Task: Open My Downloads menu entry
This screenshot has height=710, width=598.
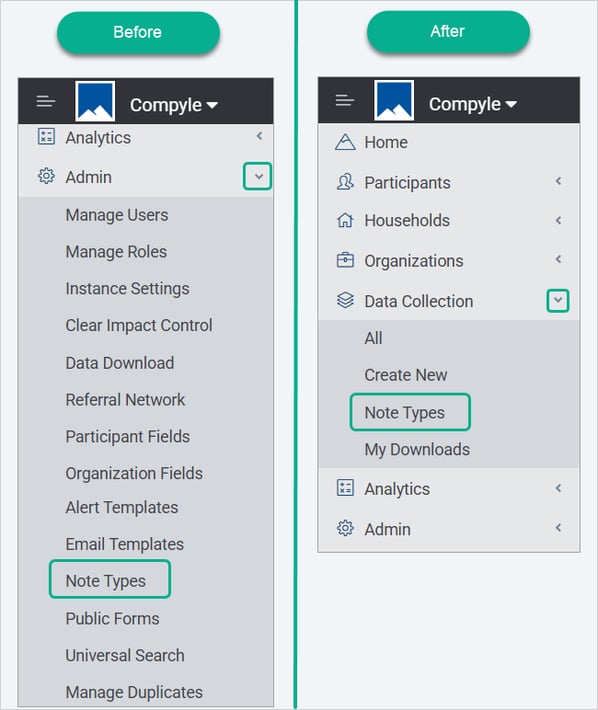Action: [x=417, y=450]
